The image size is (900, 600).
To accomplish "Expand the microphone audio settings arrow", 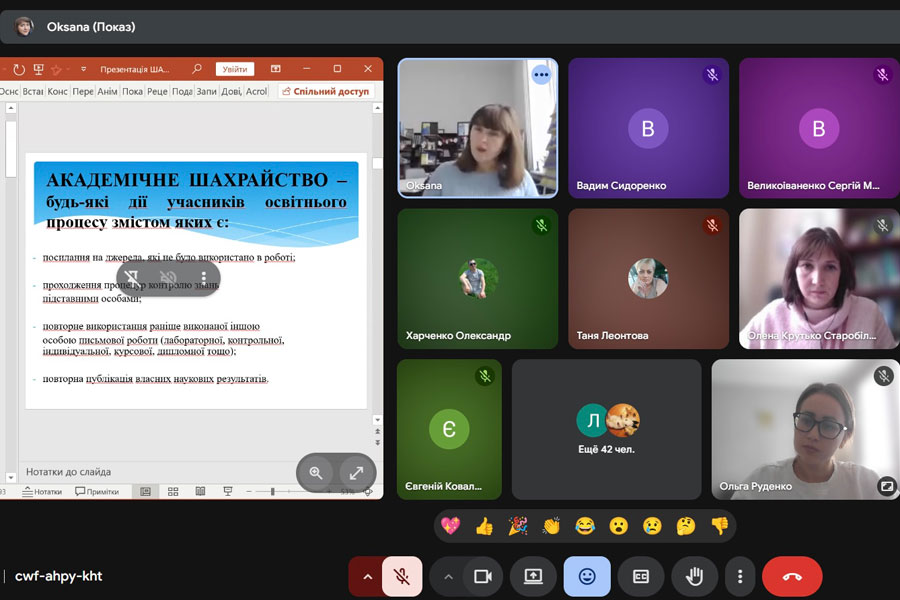I will [x=367, y=577].
